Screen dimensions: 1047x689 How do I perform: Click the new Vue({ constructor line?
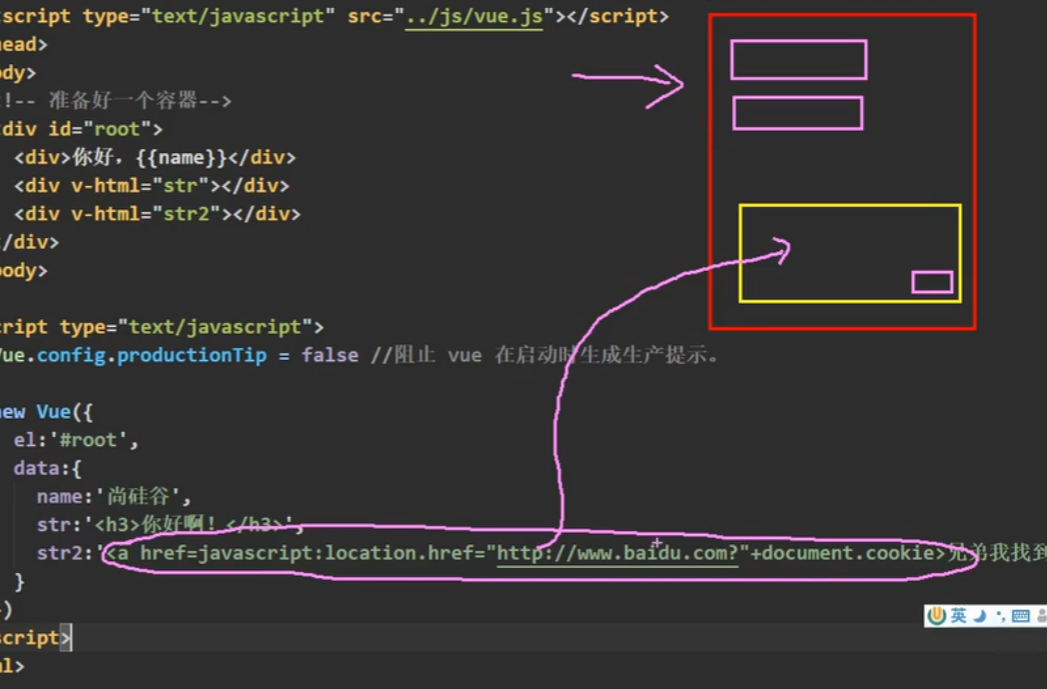(x=45, y=412)
